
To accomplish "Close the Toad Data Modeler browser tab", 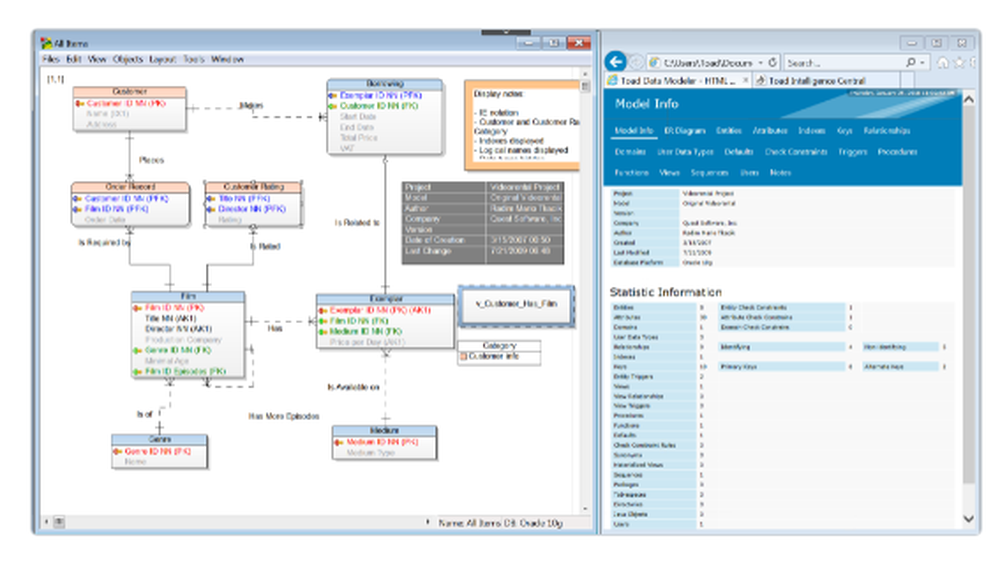I will (746, 80).
